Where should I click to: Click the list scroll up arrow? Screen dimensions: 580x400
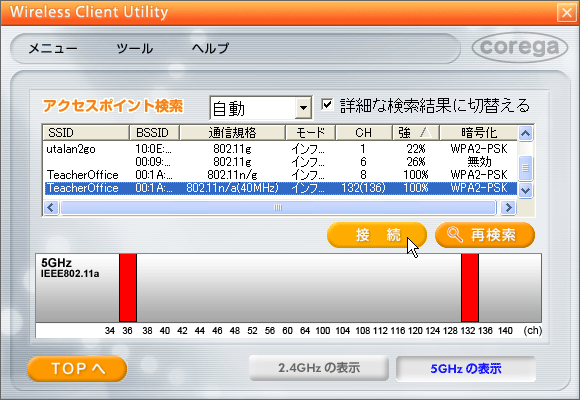coord(526,133)
